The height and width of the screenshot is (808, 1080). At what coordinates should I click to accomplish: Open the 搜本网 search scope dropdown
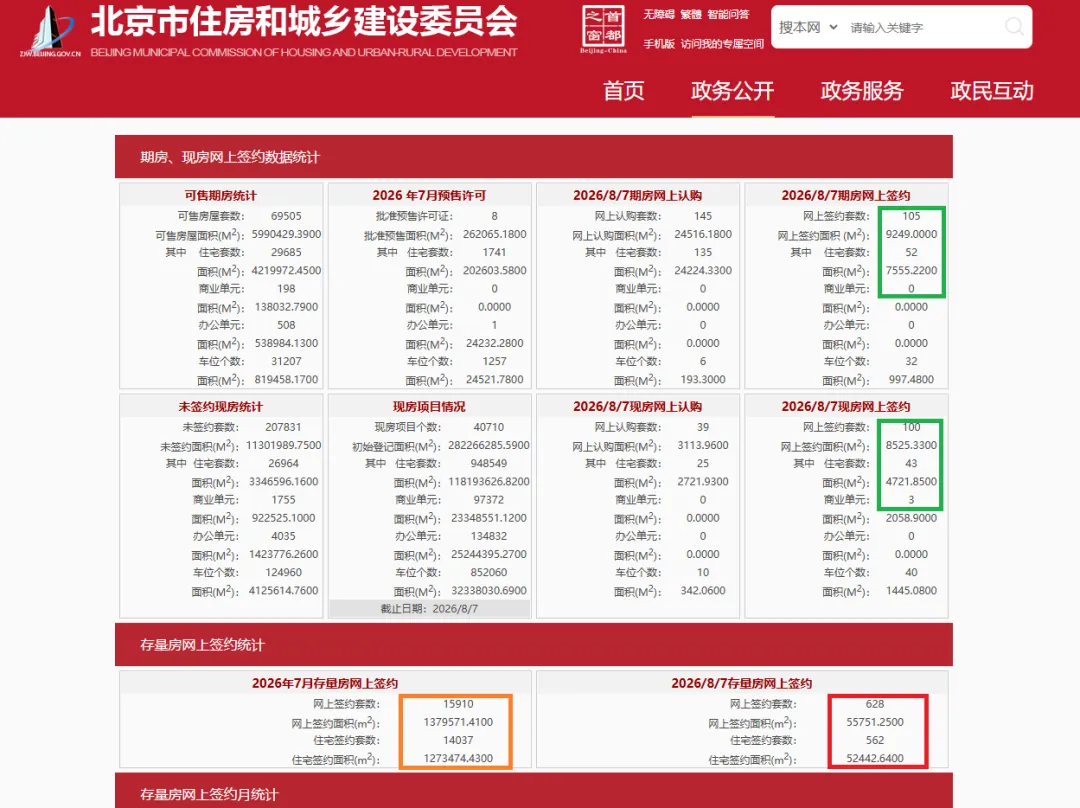pyautogui.click(x=808, y=28)
